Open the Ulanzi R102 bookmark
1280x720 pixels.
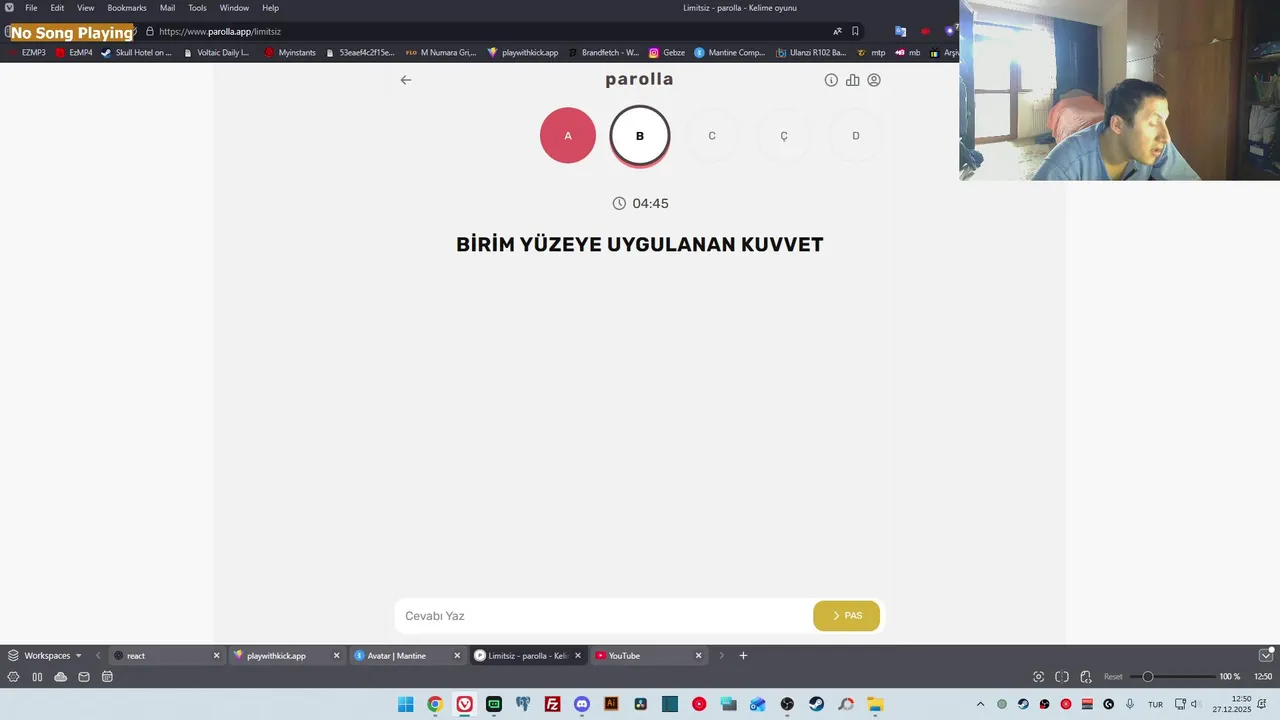[811, 53]
